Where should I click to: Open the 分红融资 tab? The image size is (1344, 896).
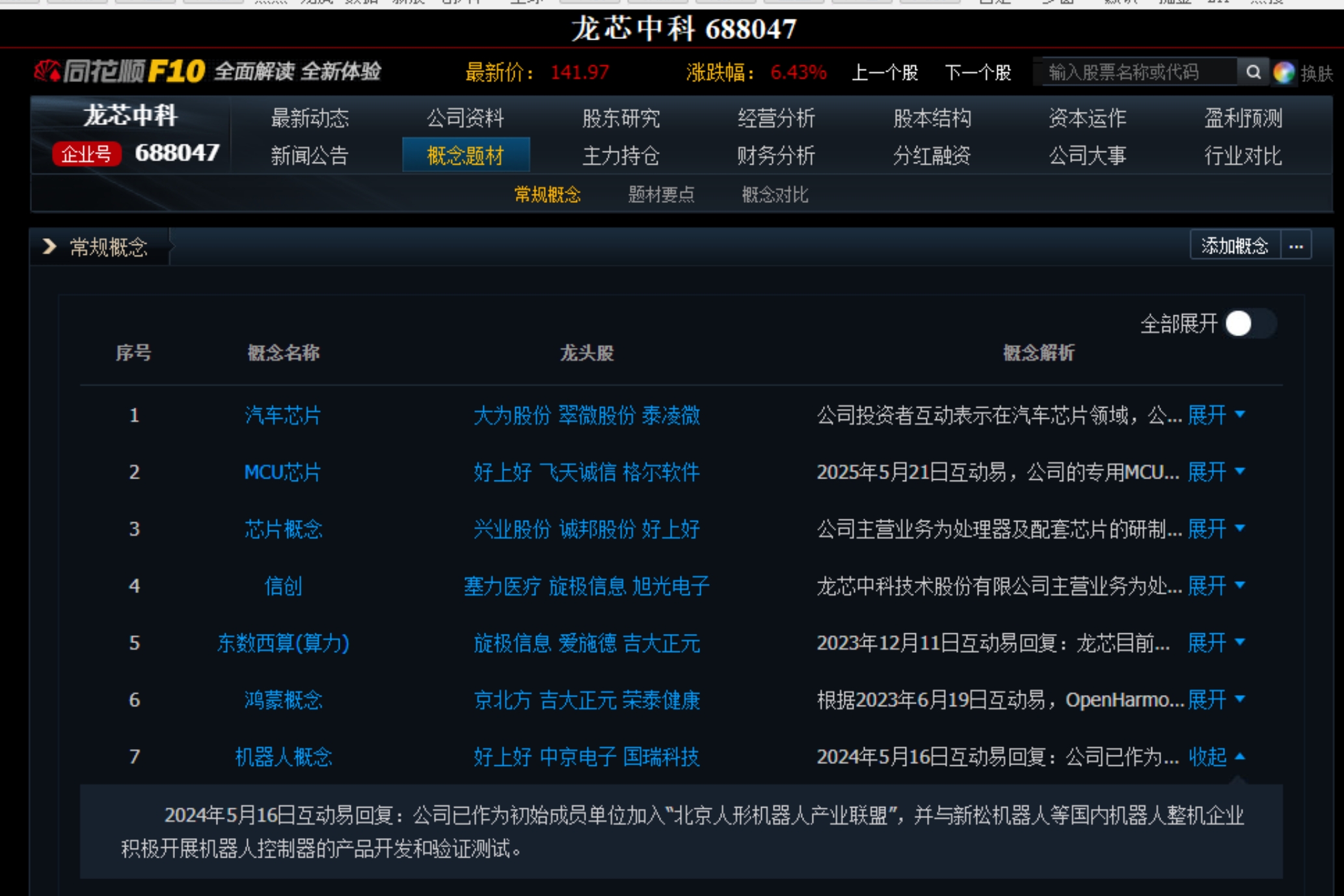(x=932, y=155)
